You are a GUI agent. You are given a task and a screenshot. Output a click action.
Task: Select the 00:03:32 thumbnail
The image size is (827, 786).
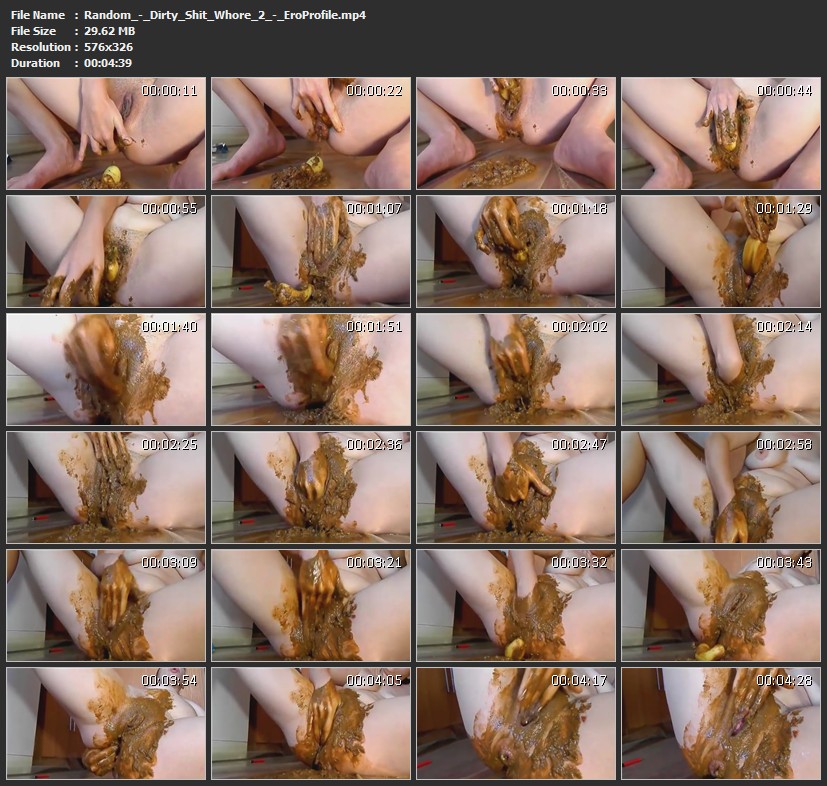tap(515, 605)
